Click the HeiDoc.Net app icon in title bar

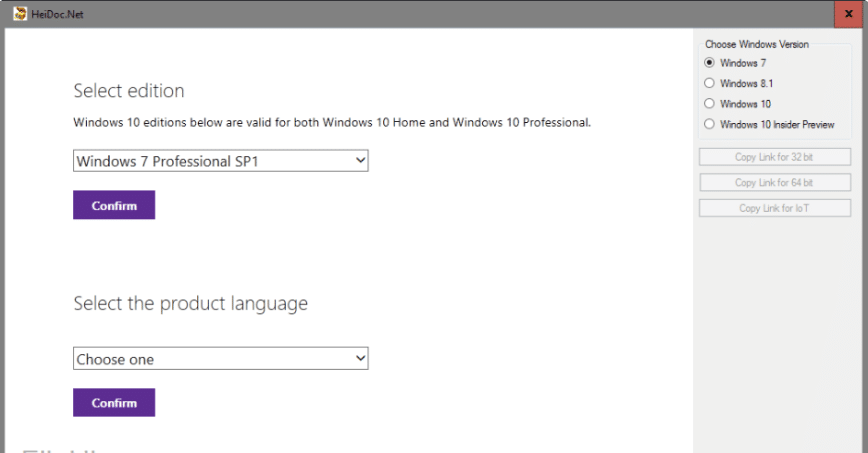(20, 14)
